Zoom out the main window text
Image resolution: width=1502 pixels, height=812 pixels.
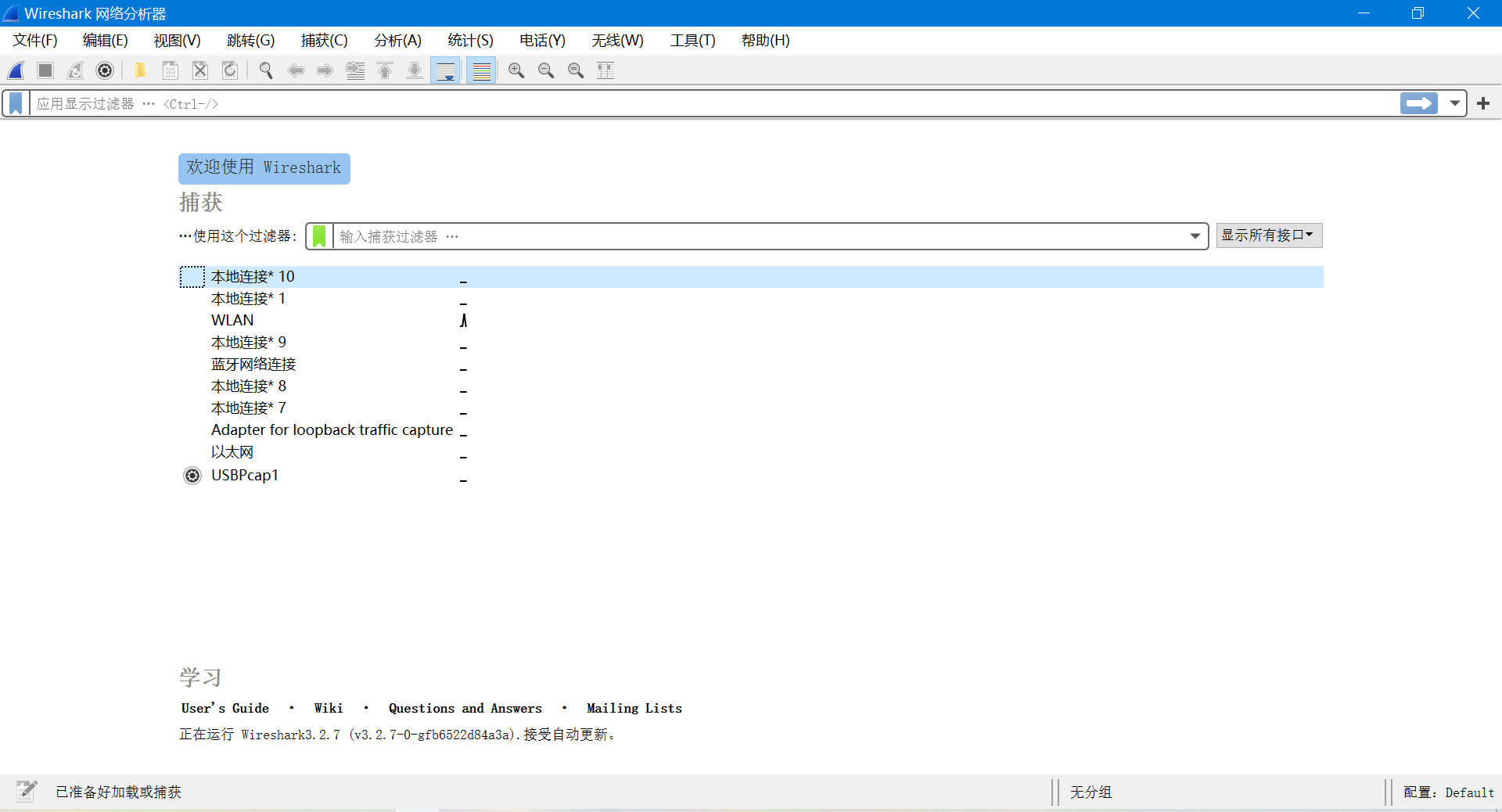tap(546, 70)
